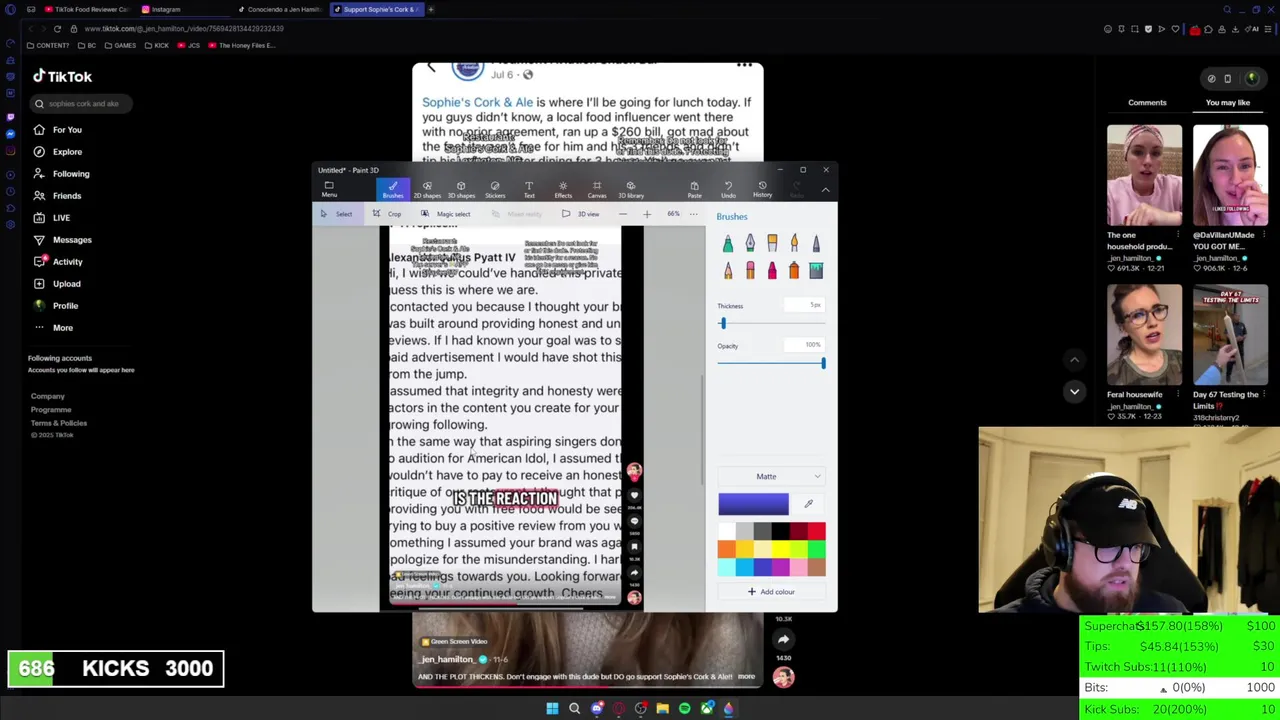Open Profile in TikTok sidebar
This screenshot has height=720, width=1280.
pyautogui.click(x=56, y=305)
